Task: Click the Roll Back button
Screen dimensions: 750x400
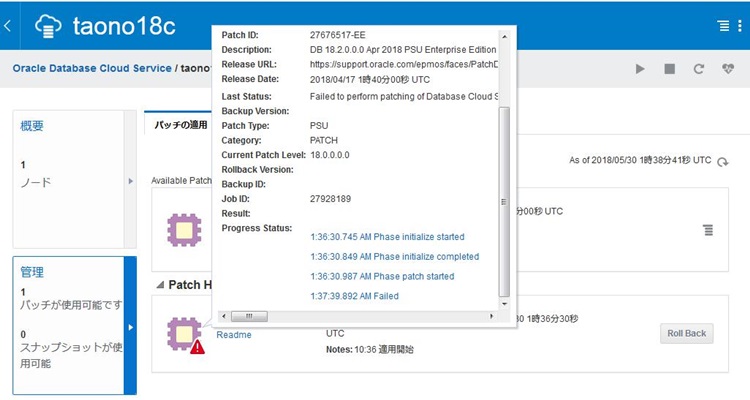Action: point(687,333)
